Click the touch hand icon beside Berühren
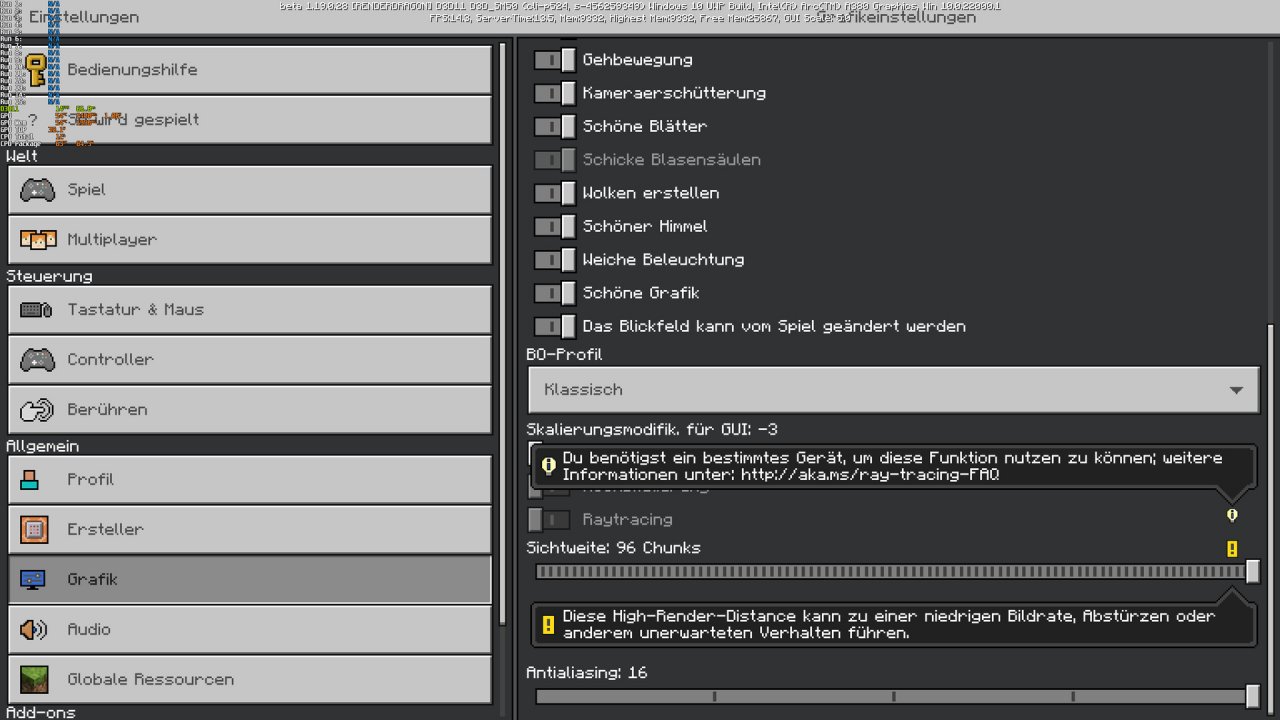 click(37, 410)
